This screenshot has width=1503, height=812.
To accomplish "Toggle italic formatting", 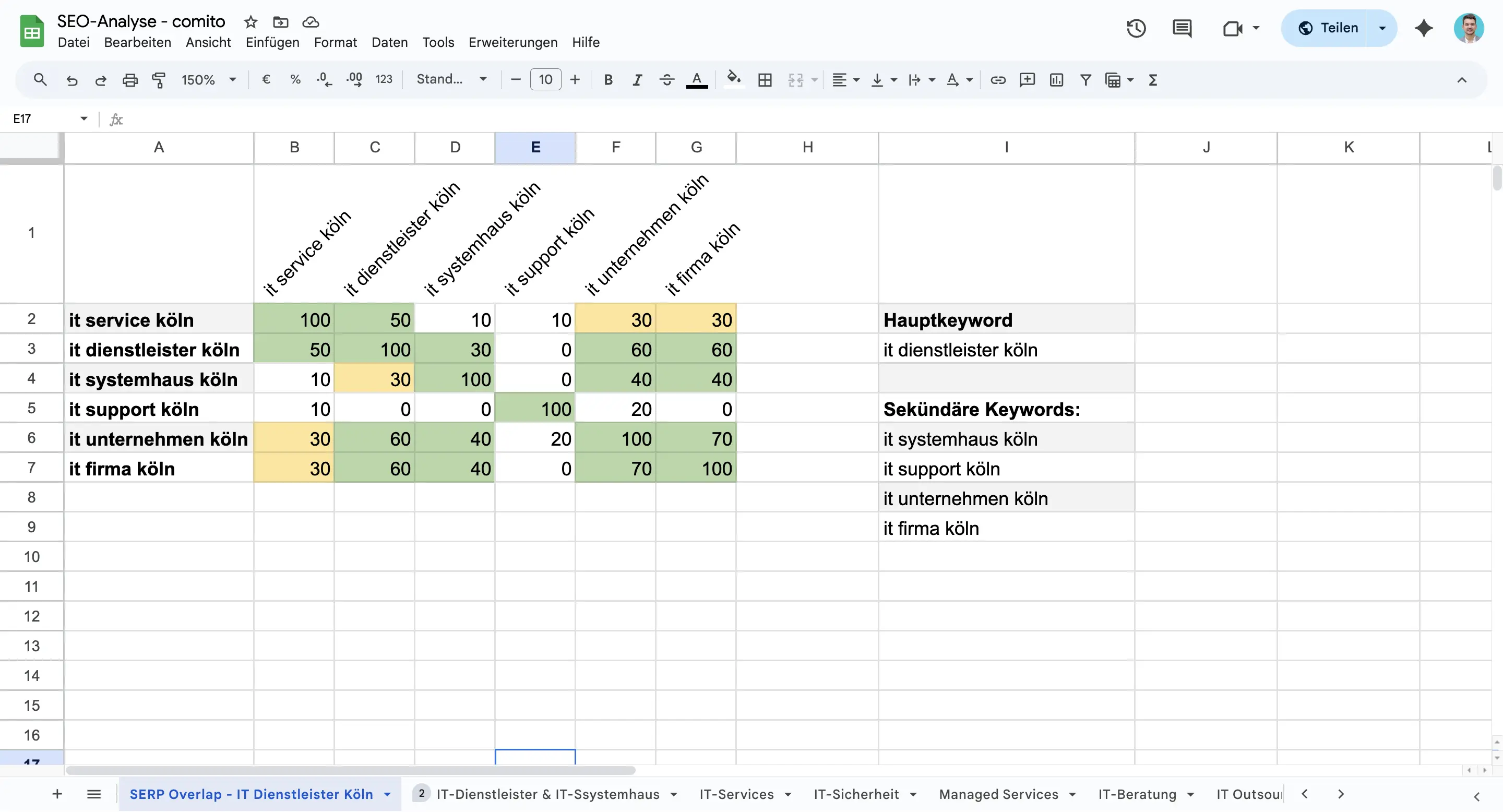I will pos(637,80).
